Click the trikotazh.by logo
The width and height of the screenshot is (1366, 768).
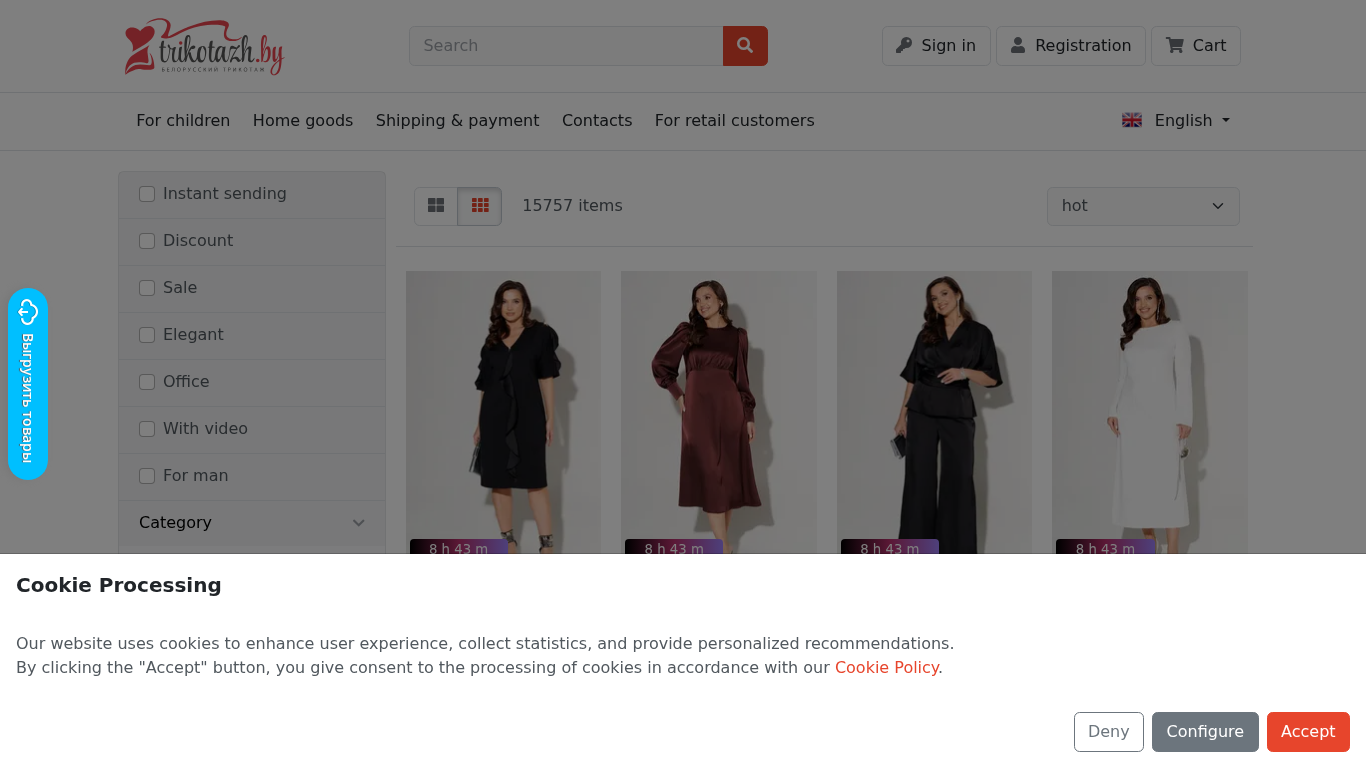(x=204, y=47)
